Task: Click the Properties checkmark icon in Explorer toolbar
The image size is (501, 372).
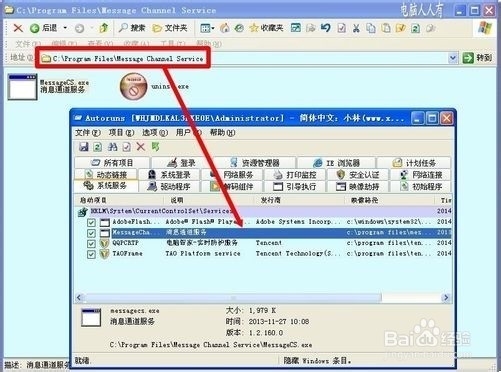Action: tap(341, 28)
